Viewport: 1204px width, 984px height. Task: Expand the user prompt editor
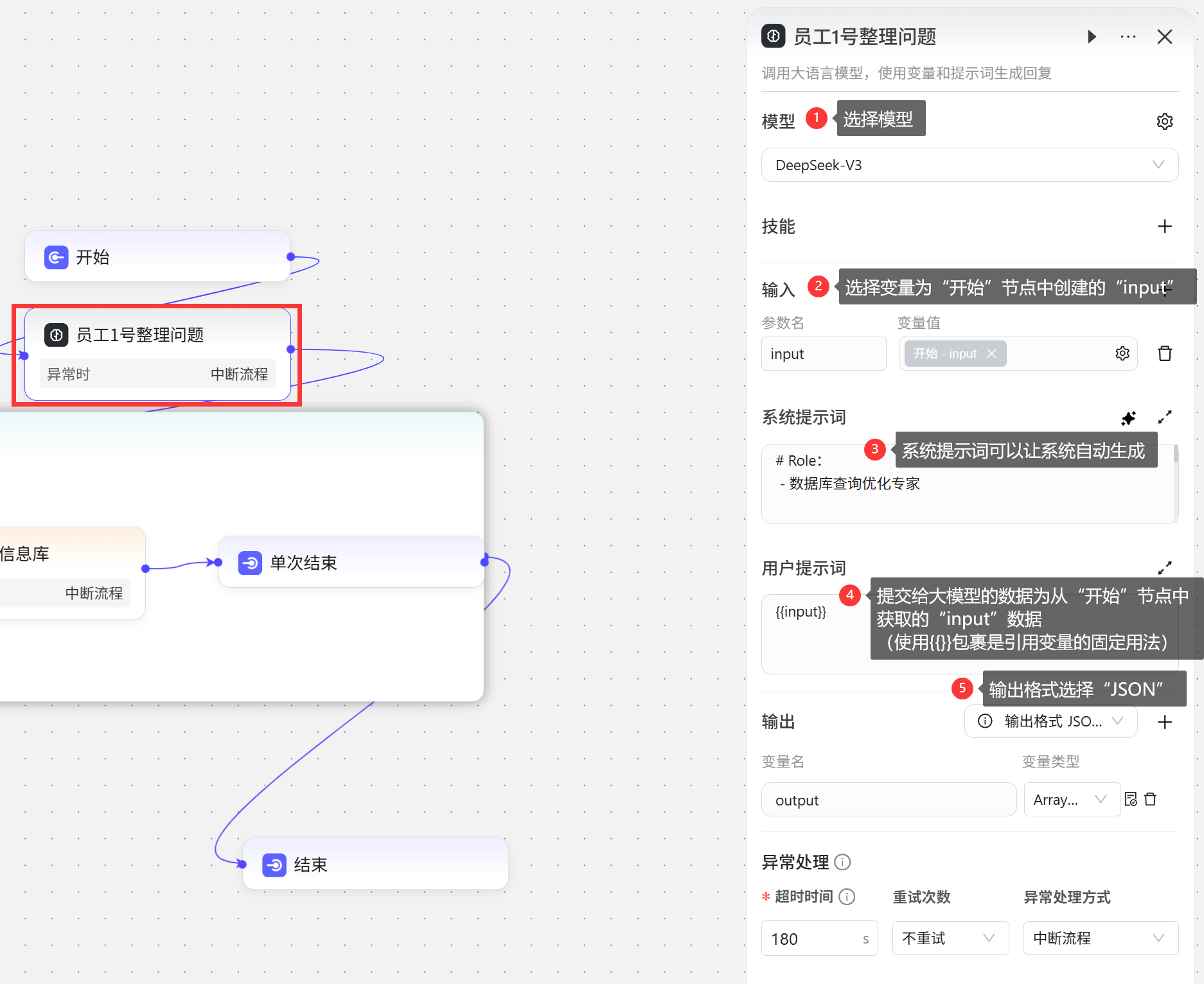pyautogui.click(x=1164, y=568)
